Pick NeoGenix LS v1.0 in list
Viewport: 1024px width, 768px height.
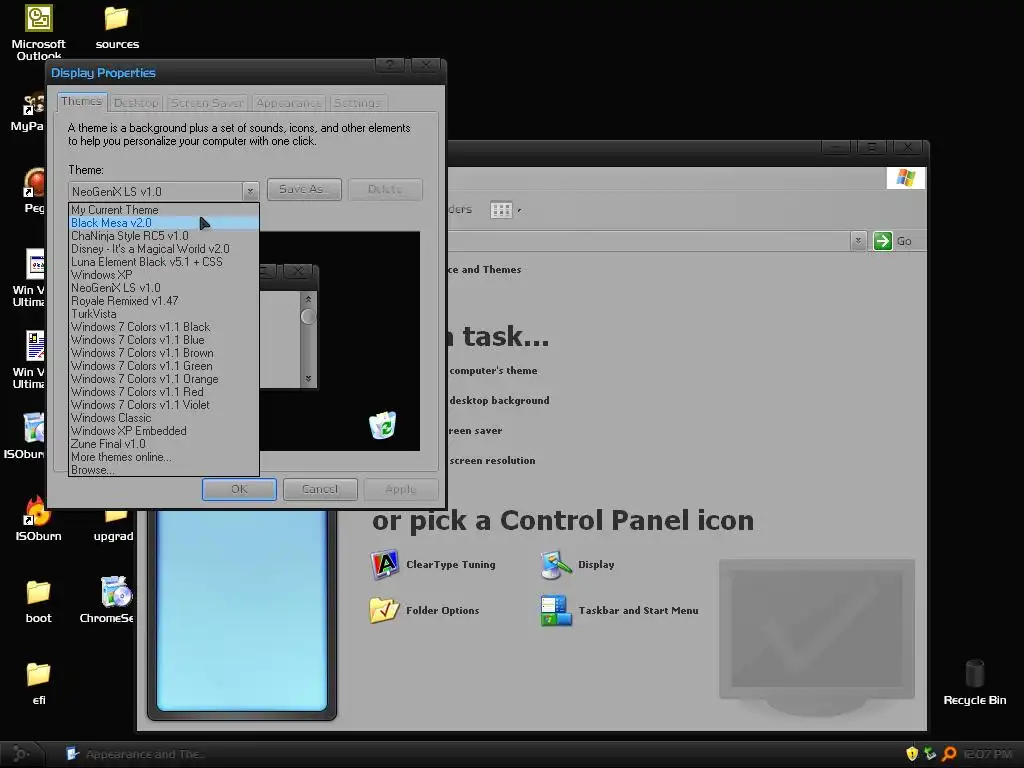164,288
